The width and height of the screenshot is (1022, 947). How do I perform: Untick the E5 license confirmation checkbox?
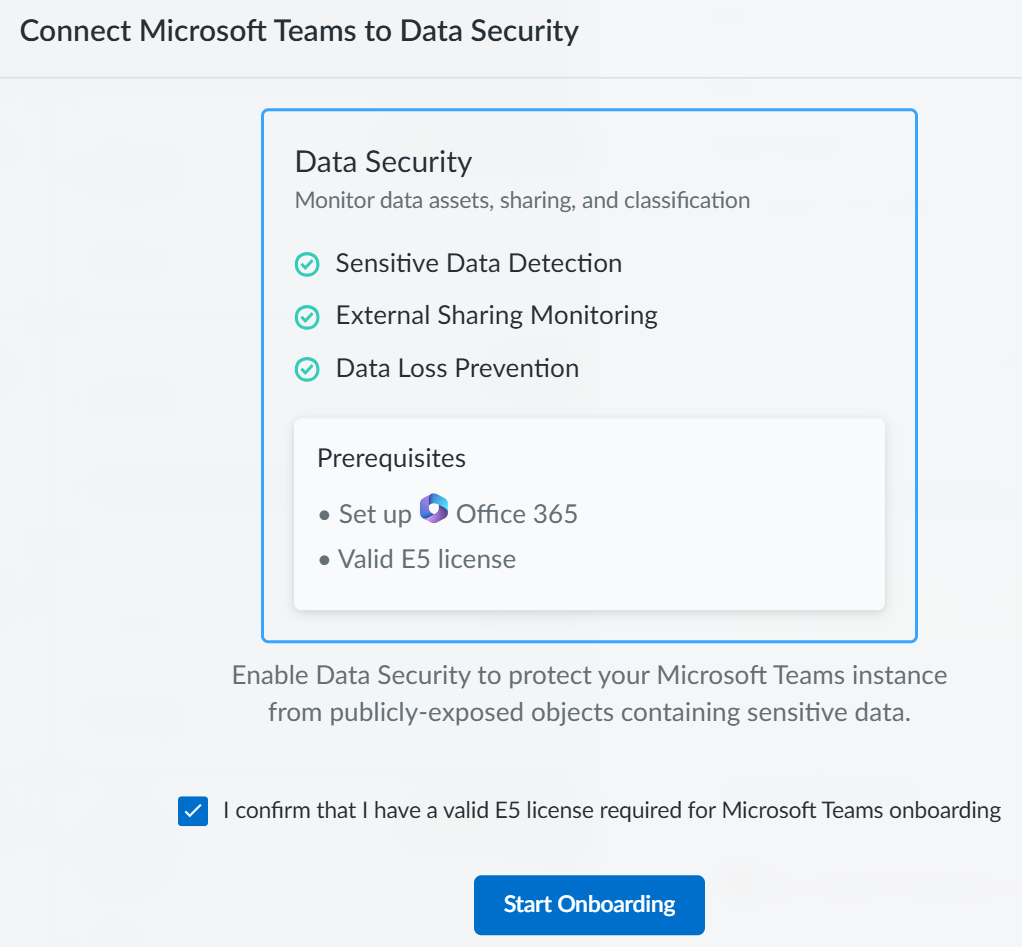tap(192, 811)
